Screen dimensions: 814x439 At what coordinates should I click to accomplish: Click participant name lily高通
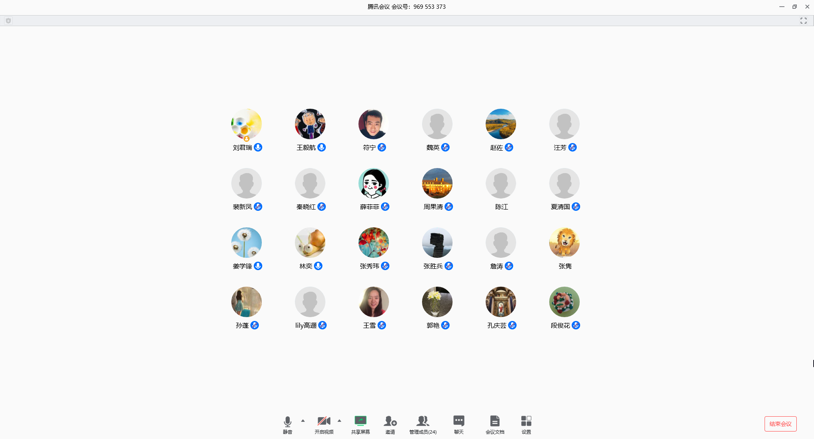[x=306, y=326]
